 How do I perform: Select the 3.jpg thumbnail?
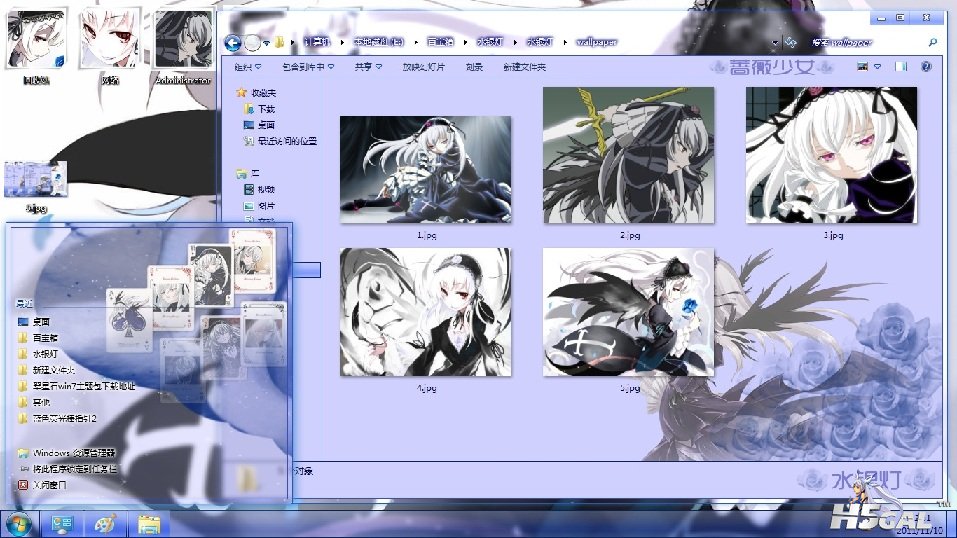(x=831, y=155)
